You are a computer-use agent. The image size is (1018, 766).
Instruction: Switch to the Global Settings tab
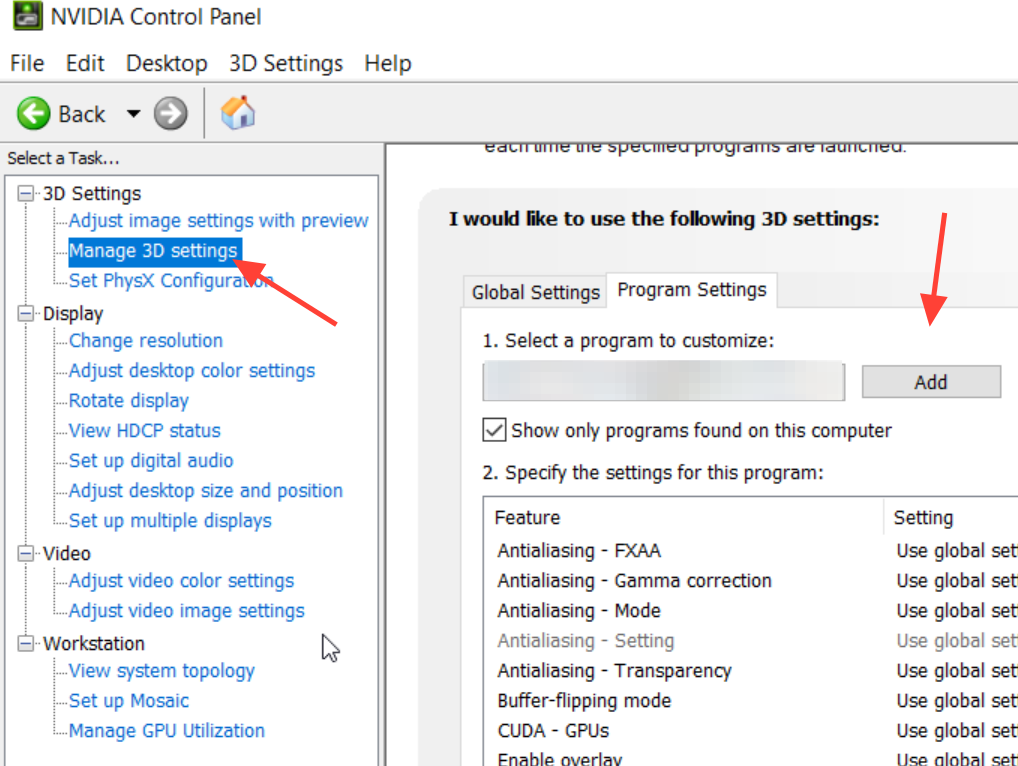[x=535, y=292]
